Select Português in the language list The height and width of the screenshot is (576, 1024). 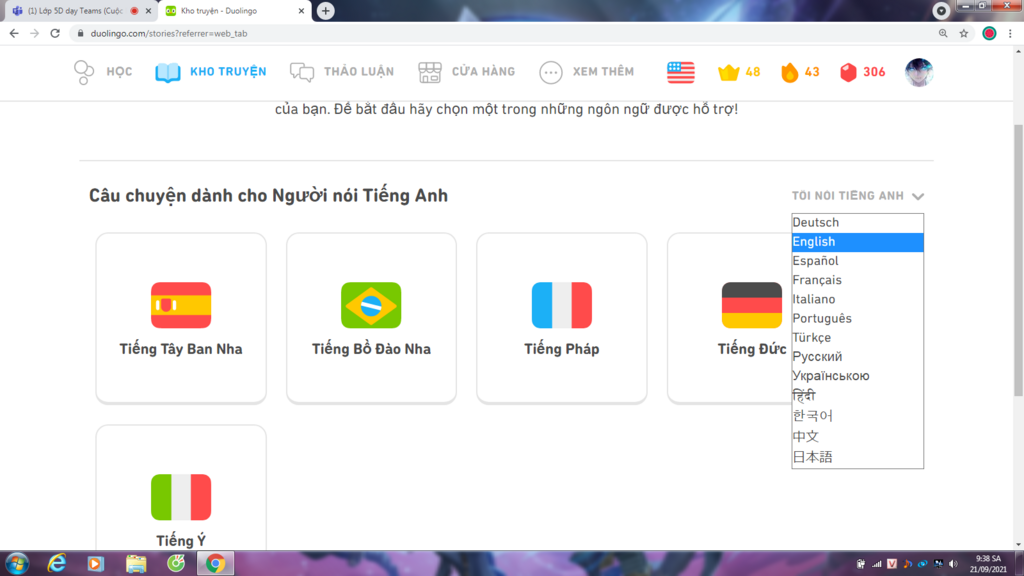tap(857, 318)
